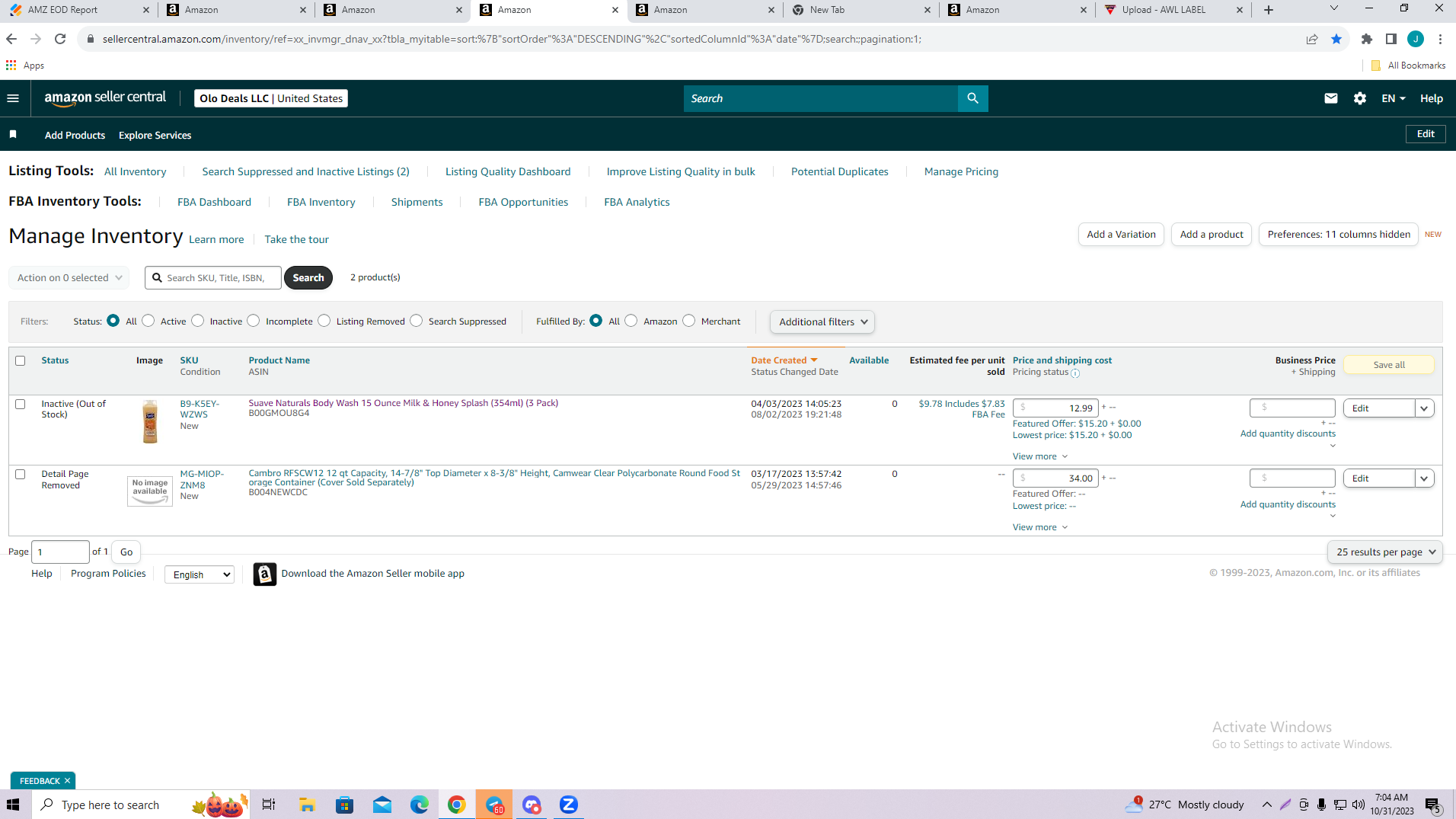Image resolution: width=1456 pixels, height=819 pixels.
Task: Click the teal search magnifier button
Action: [x=972, y=98]
